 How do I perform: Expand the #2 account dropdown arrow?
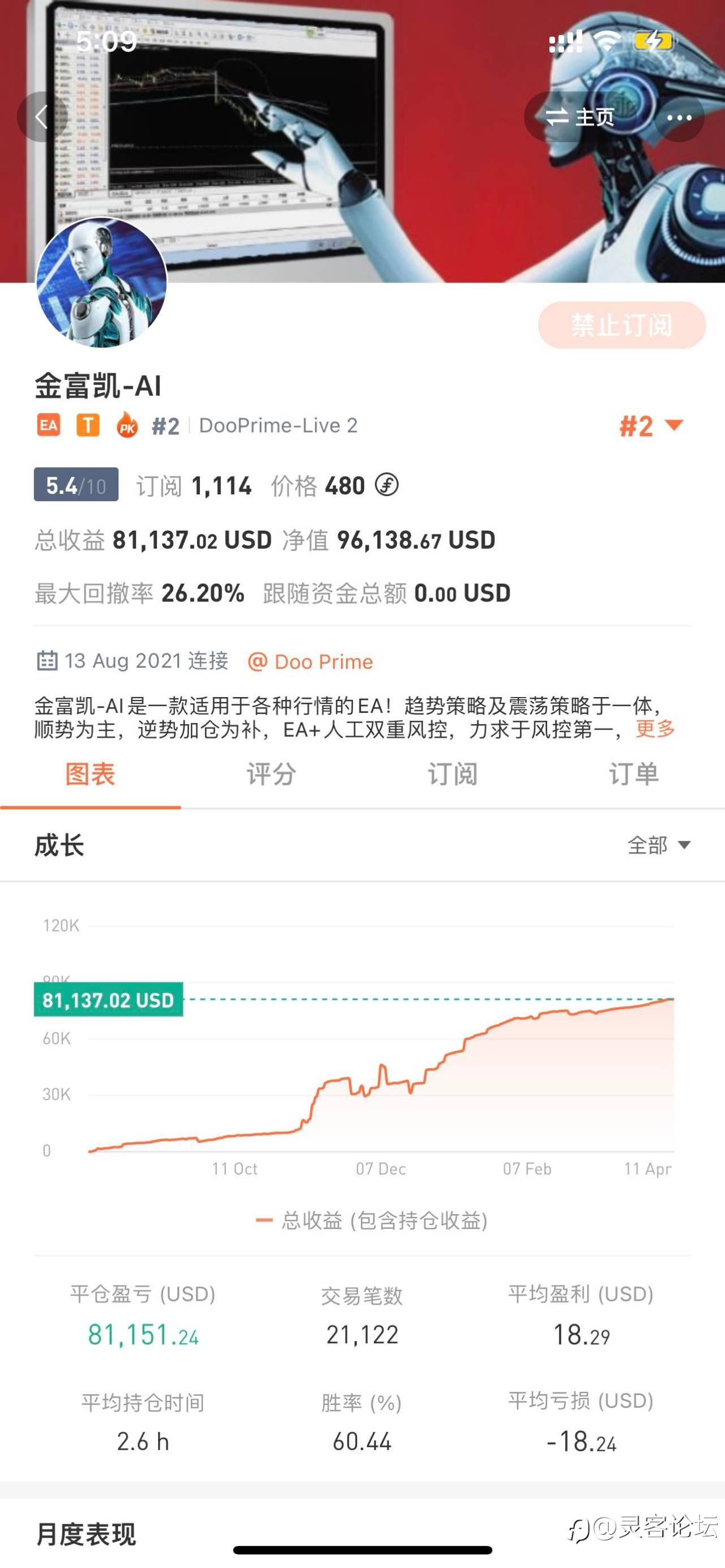click(675, 425)
